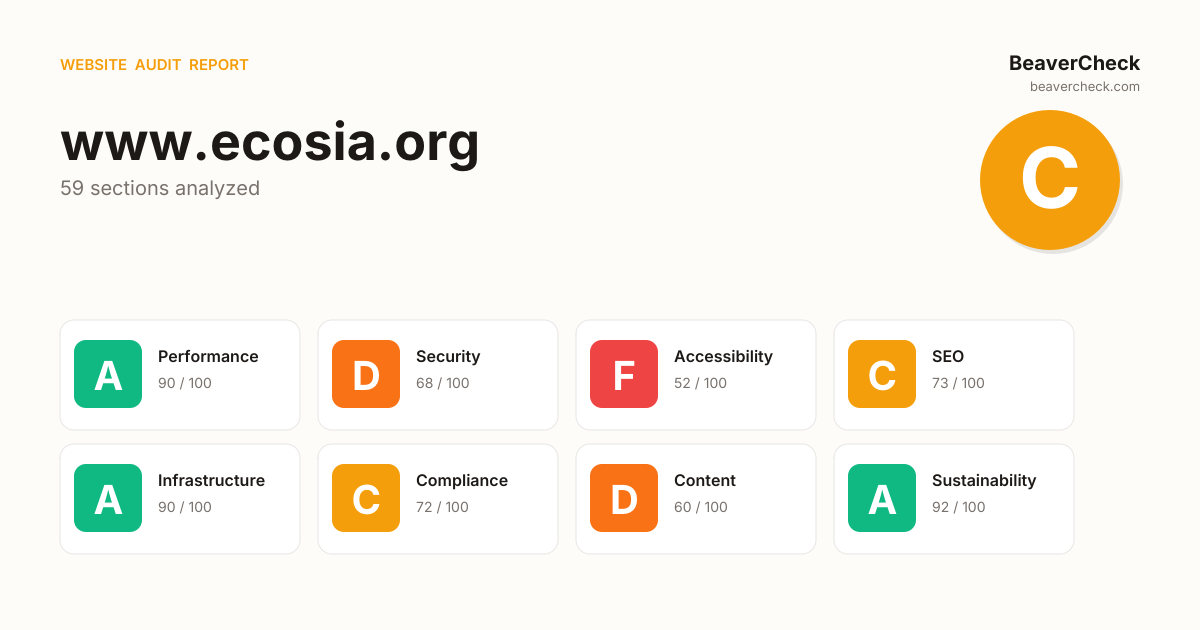Click the Accessibility 52 / 100 score

click(x=701, y=383)
